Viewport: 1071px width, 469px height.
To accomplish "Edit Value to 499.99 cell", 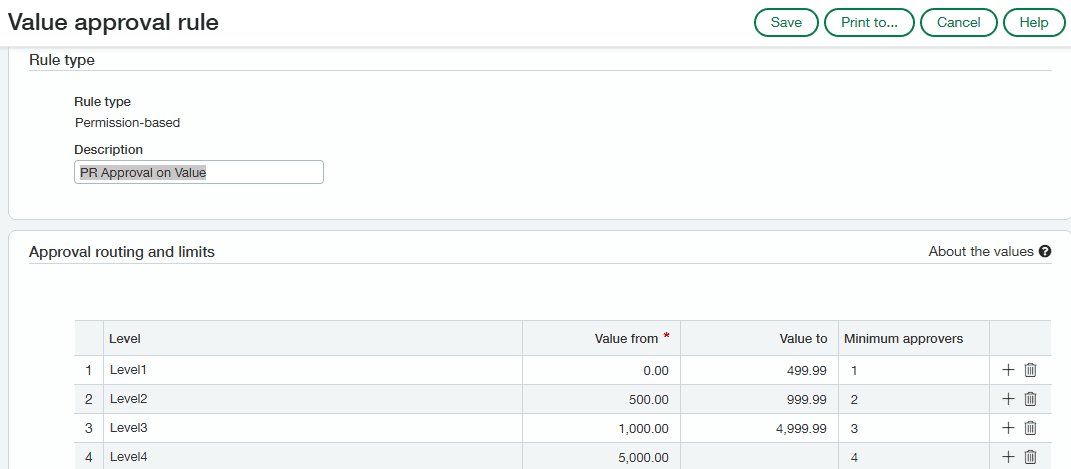I will [759, 370].
